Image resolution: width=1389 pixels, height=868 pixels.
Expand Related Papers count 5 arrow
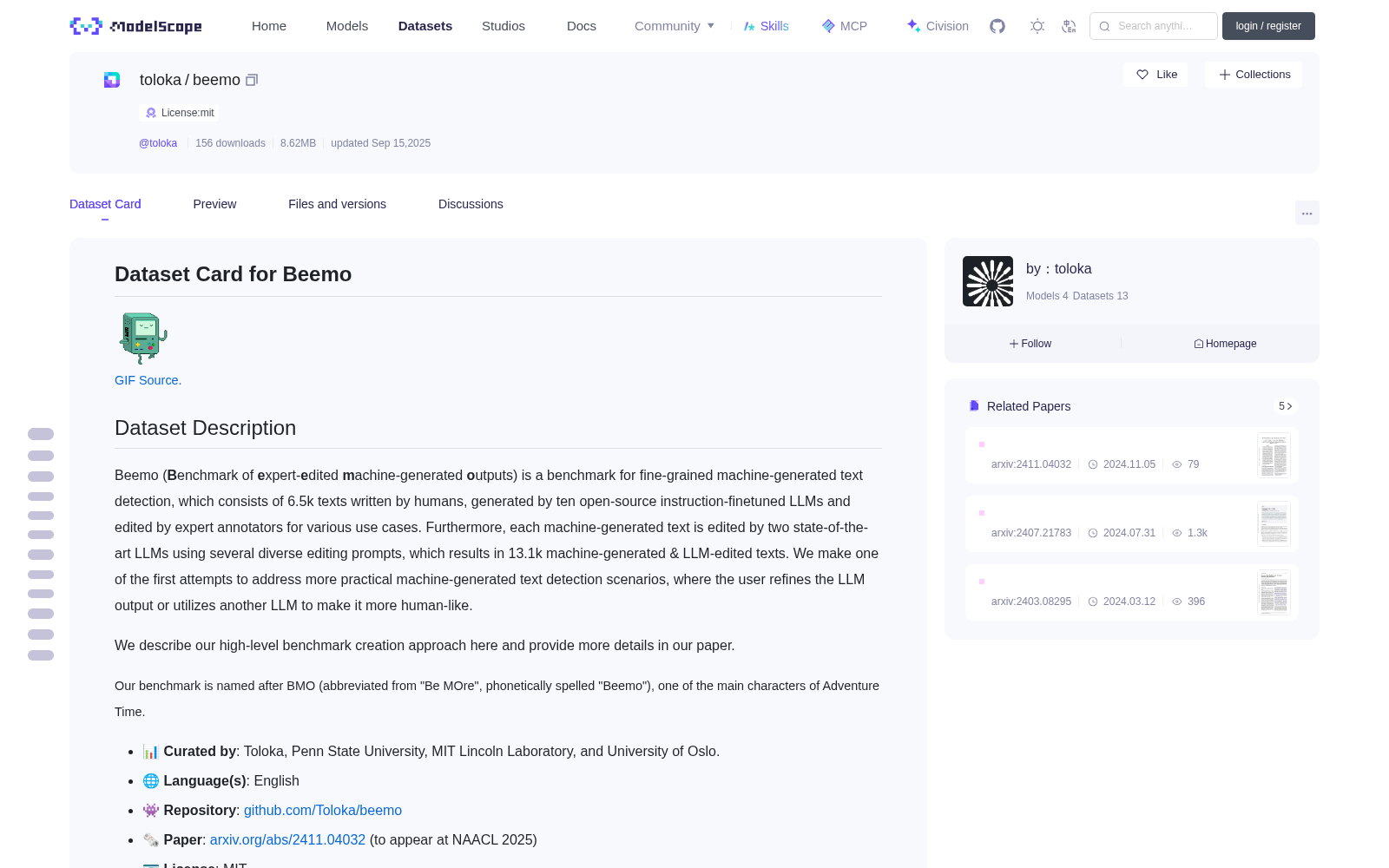pyautogui.click(x=1286, y=406)
